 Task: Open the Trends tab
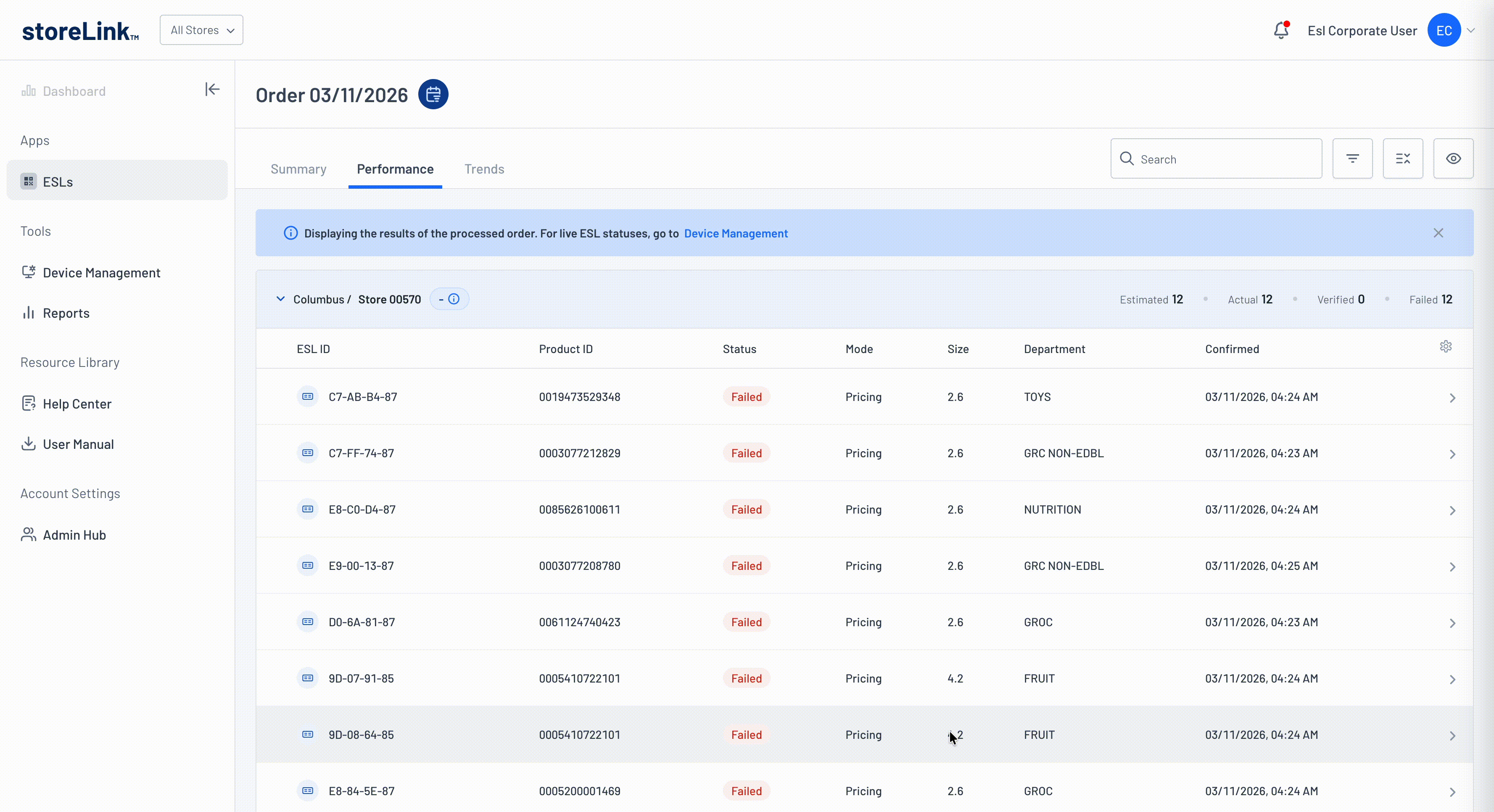coord(484,169)
